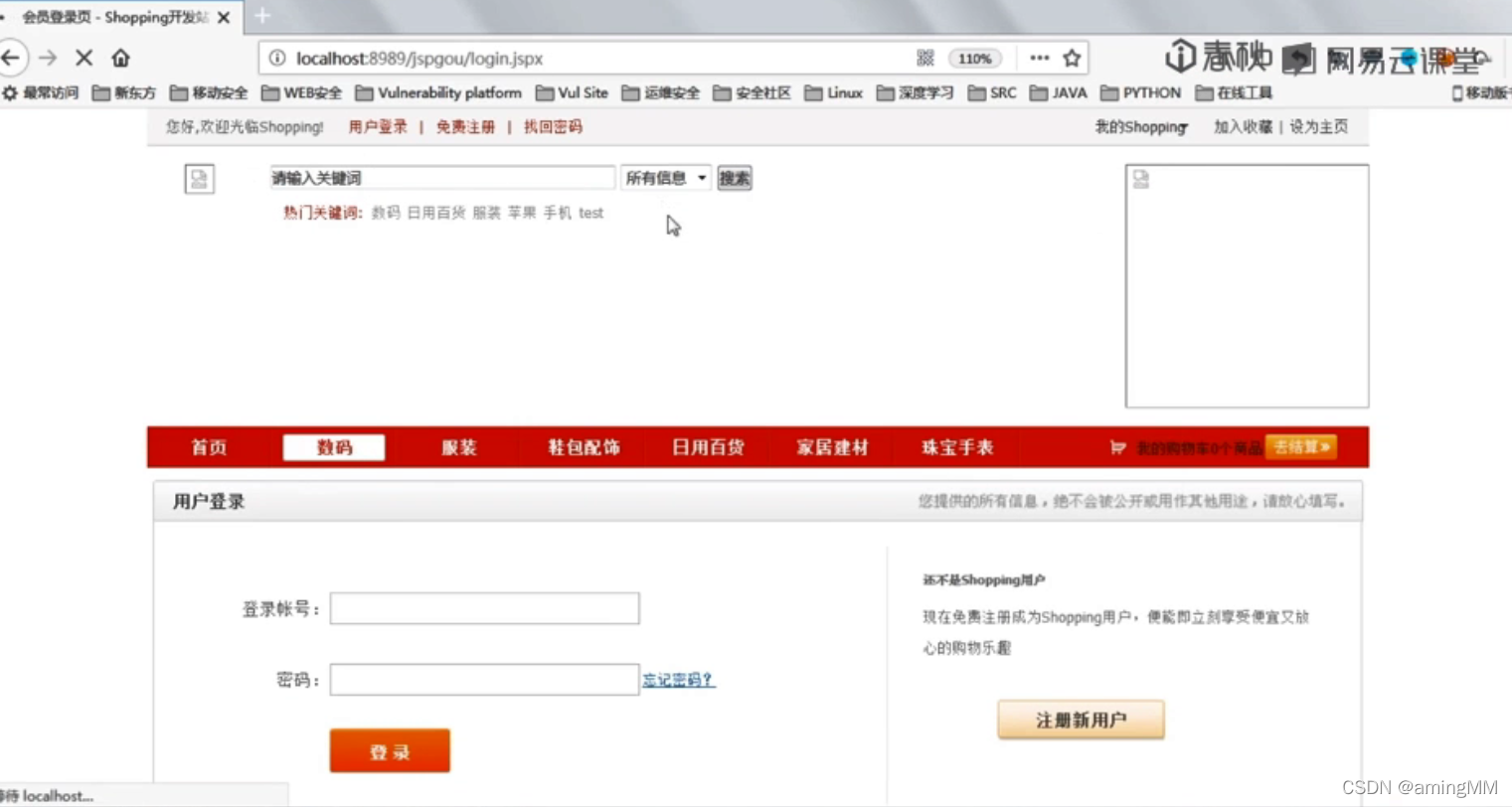Open the WEB安全 bookmark folder
This screenshot has width=1512, height=807.
(x=302, y=92)
